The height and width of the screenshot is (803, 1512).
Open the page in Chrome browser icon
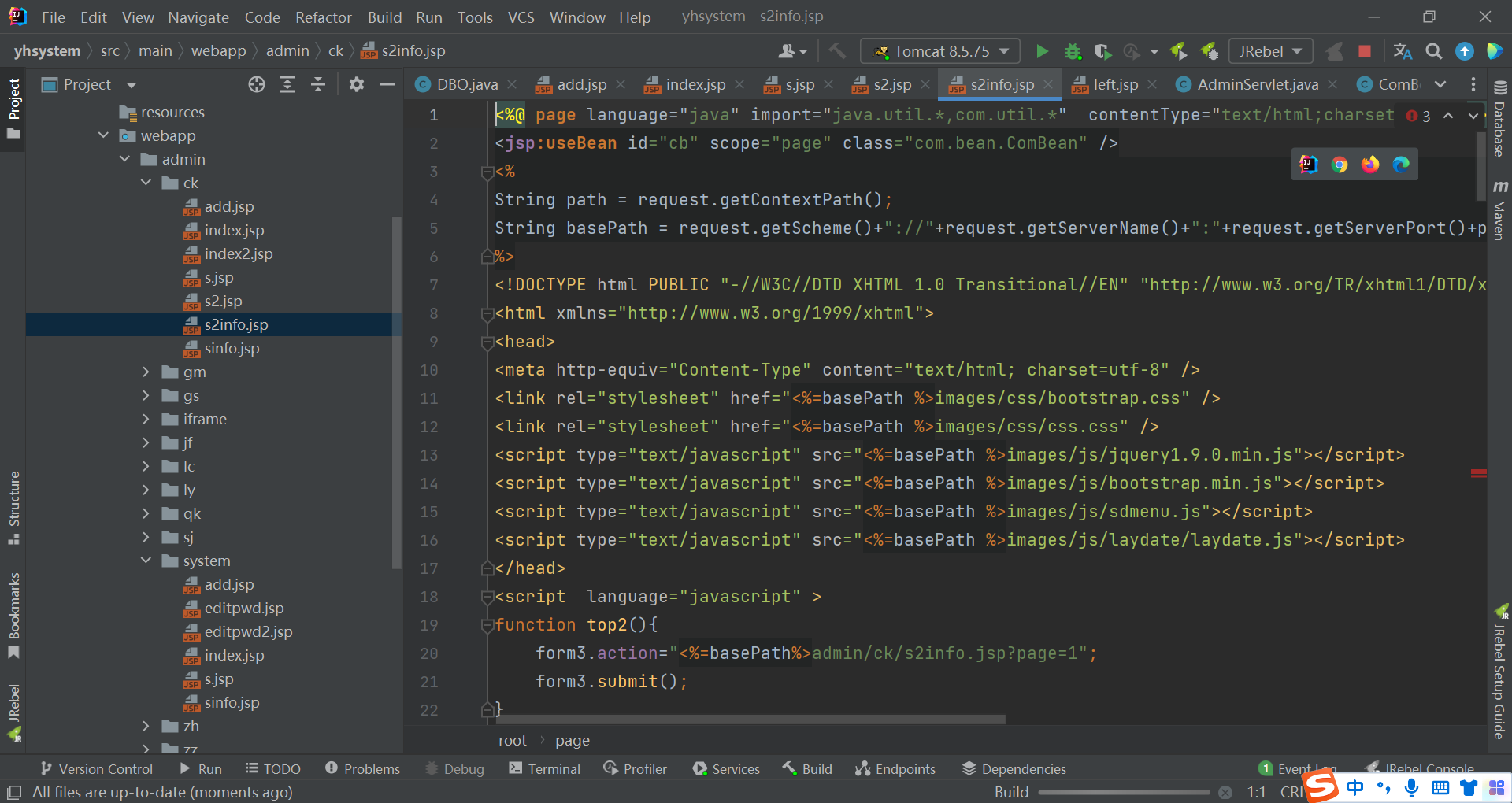(x=1340, y=165)
